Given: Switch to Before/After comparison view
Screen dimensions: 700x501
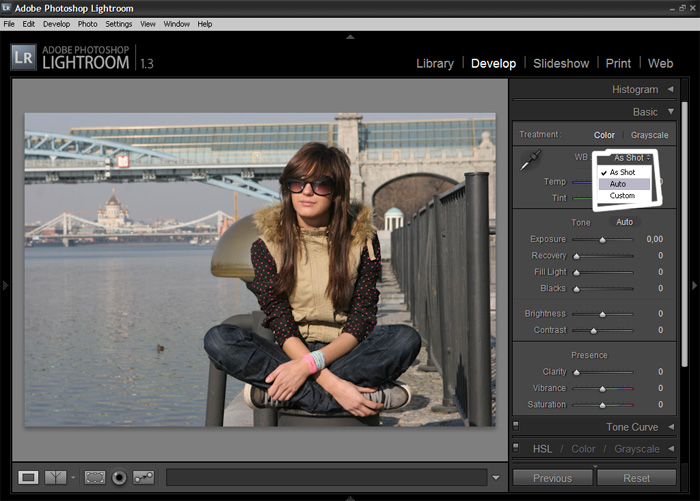Looking at the screenshot, I should point(56,477).
